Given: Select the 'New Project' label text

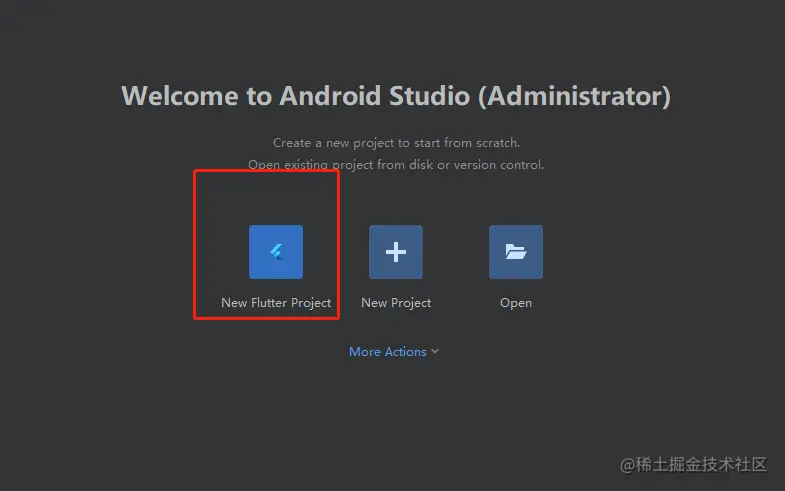Looking at the screenshot, I should [396, 303].
